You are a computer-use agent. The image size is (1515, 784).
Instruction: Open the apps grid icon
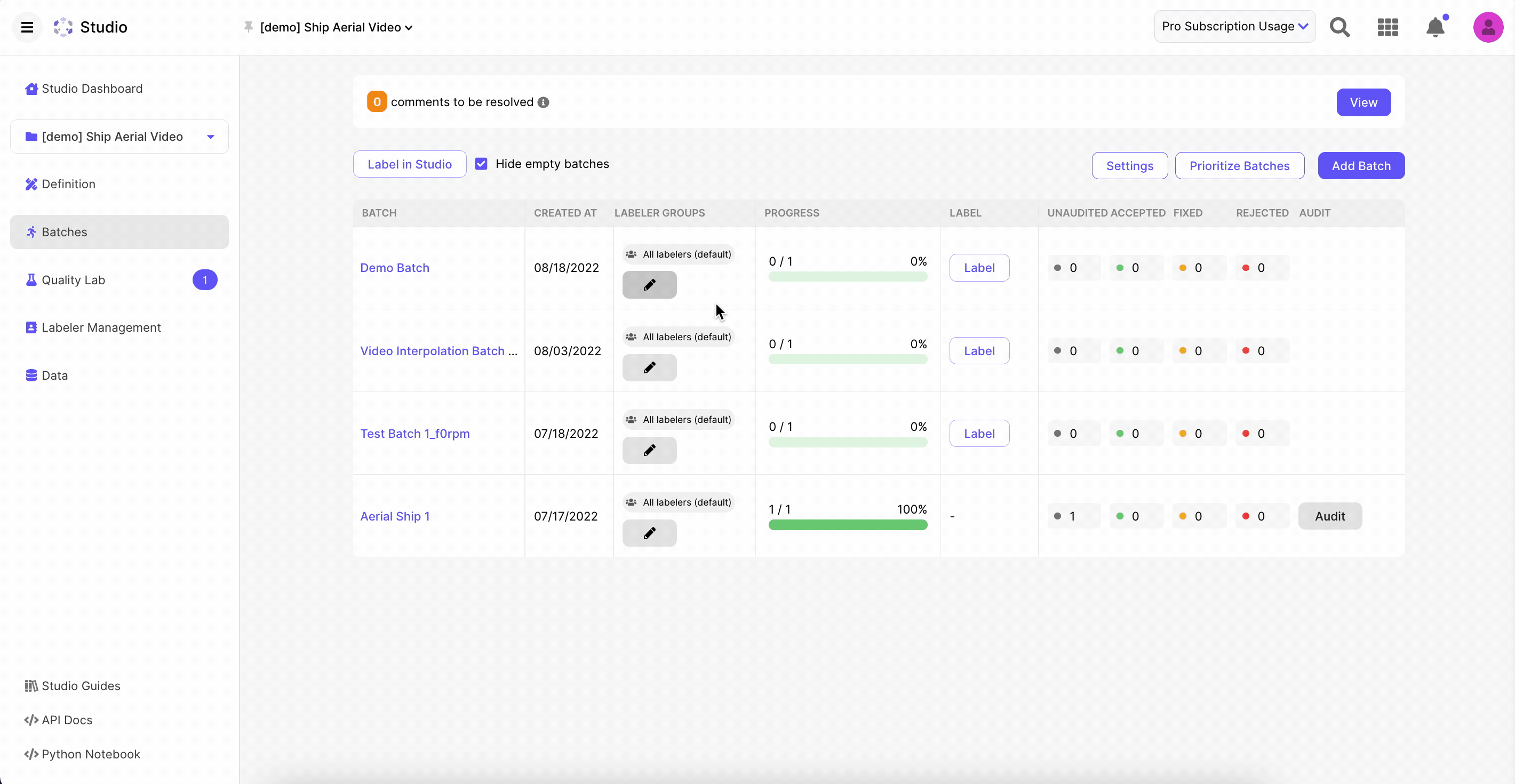point(1388,27)
